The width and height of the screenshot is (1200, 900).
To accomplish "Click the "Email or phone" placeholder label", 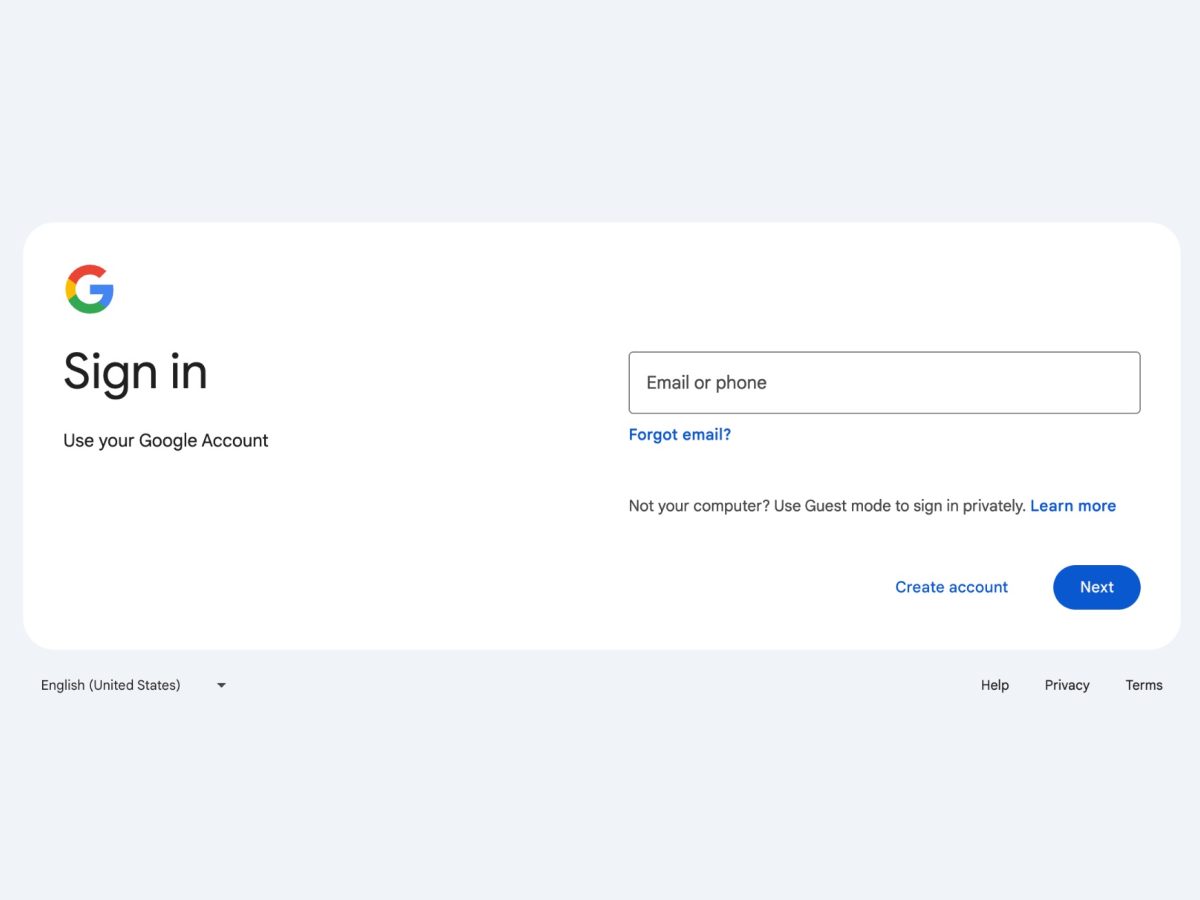I will (707, 382).
